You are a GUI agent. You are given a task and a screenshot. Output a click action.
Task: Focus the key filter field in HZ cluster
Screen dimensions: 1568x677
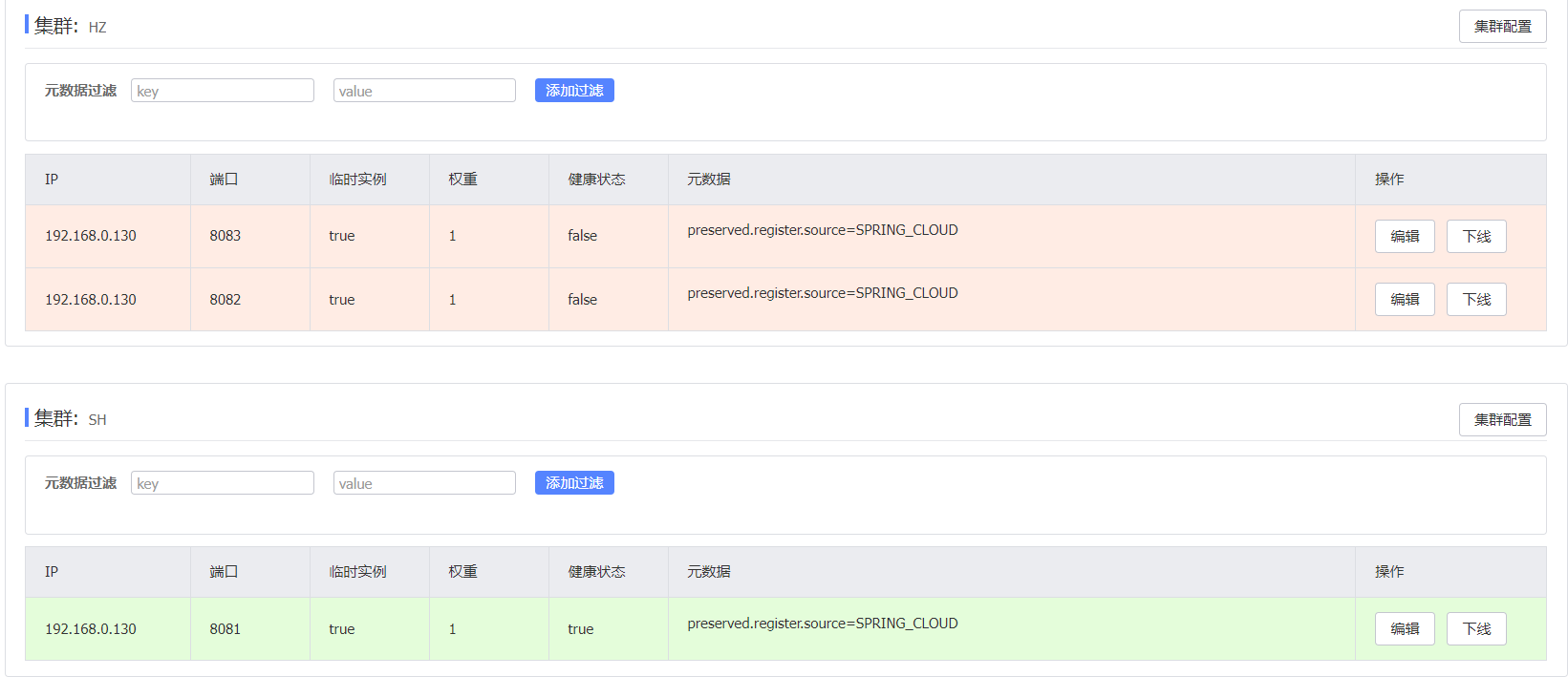pyautogui.click(x=223, y=91)
